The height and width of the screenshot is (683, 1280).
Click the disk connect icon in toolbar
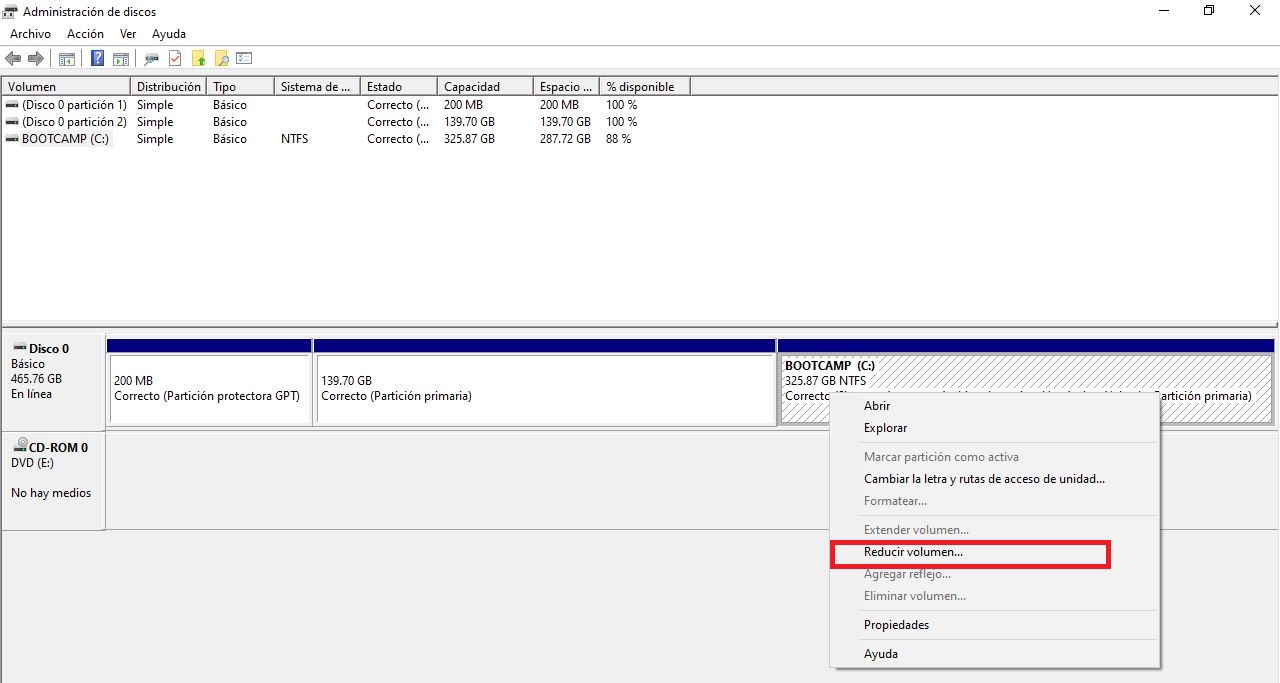click(x=153, y=59)
